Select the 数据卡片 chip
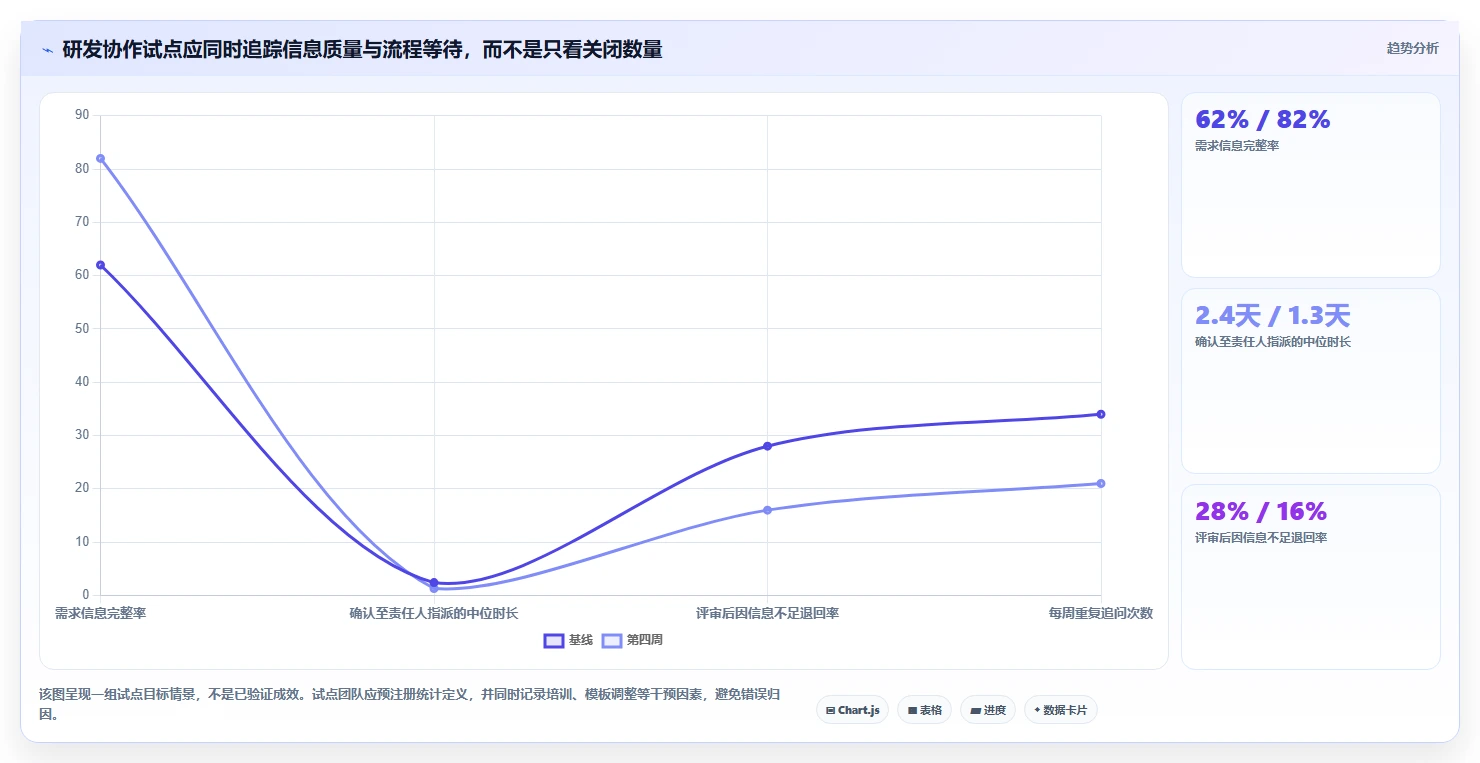 coord(1061,710)
